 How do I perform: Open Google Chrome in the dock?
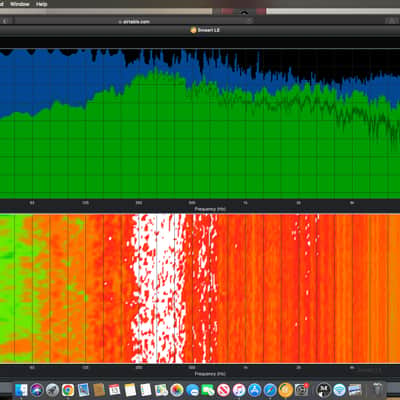pyautogui.click(x=68, y=389)
